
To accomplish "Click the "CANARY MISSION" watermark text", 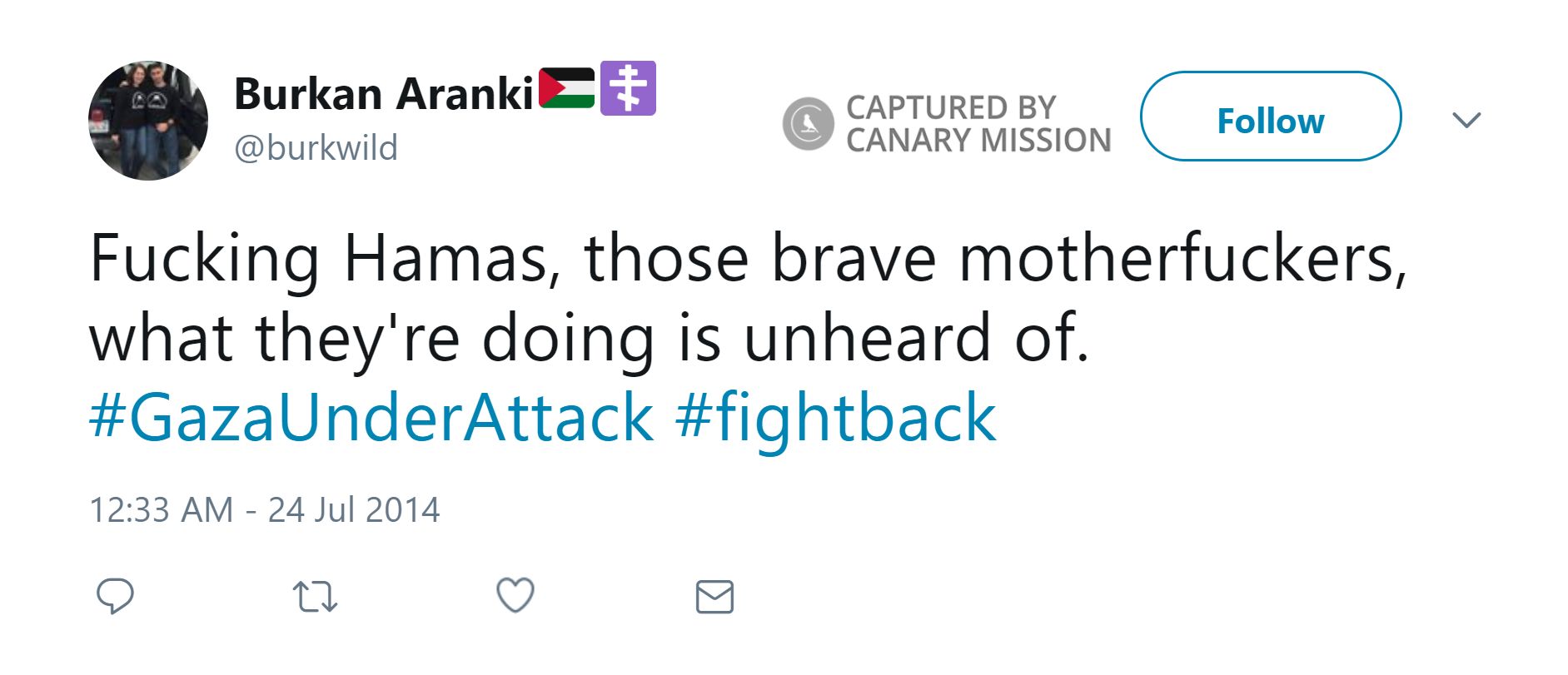I will coord(978,140).
